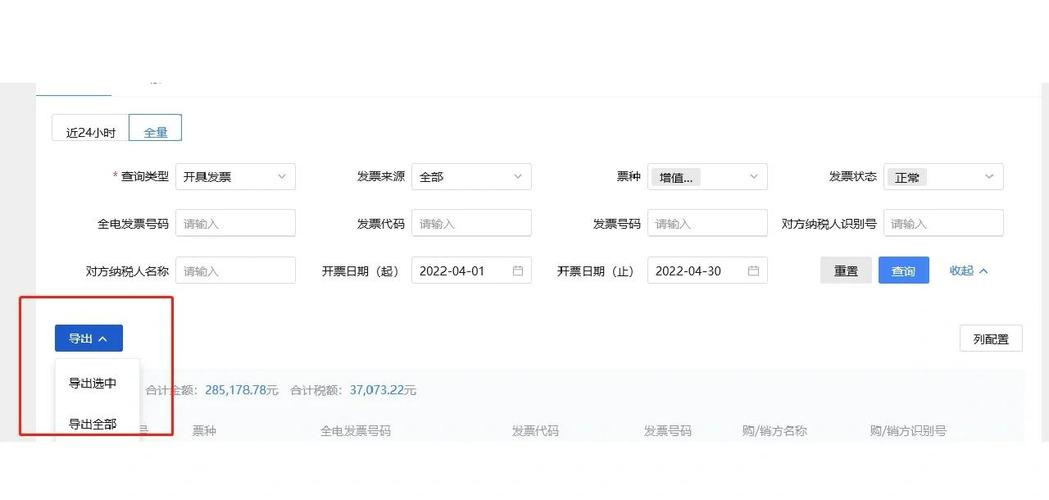The width and height of the screenshot is (1049, 500).
Task: Click the 对方纳税人名称 input field
Action: 235,270
